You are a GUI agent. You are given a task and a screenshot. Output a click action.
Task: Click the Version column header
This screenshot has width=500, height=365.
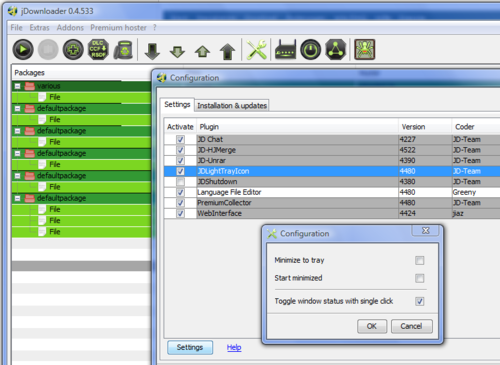click(x=425, y=127)
